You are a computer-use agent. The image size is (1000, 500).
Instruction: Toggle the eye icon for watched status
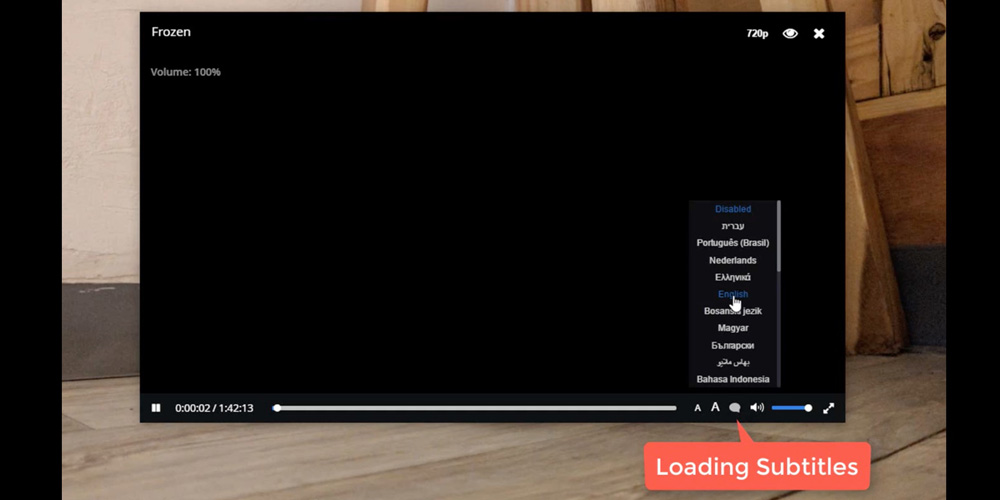tap(790, 34)
